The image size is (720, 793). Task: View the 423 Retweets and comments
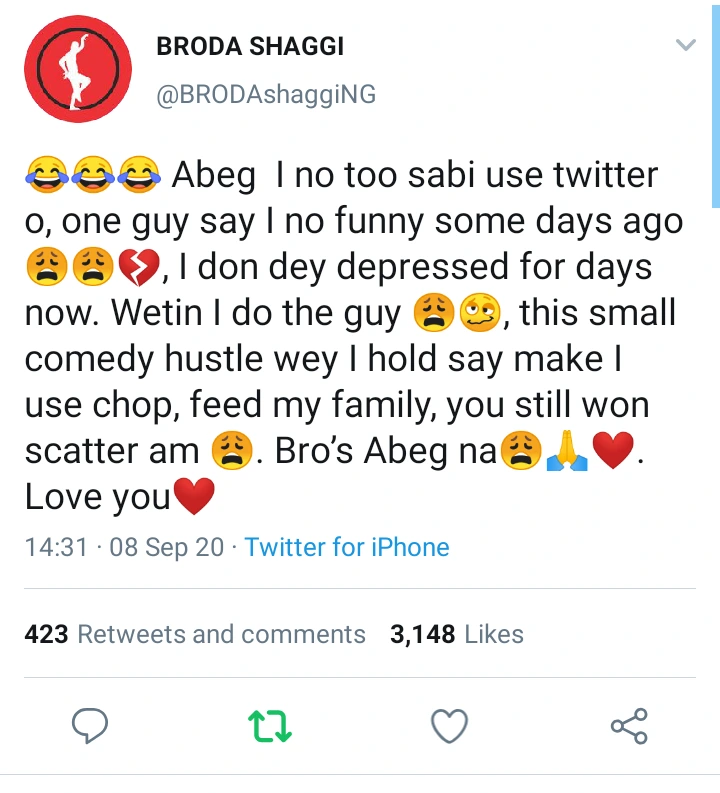pyautogui.click(x=194, y=634)
